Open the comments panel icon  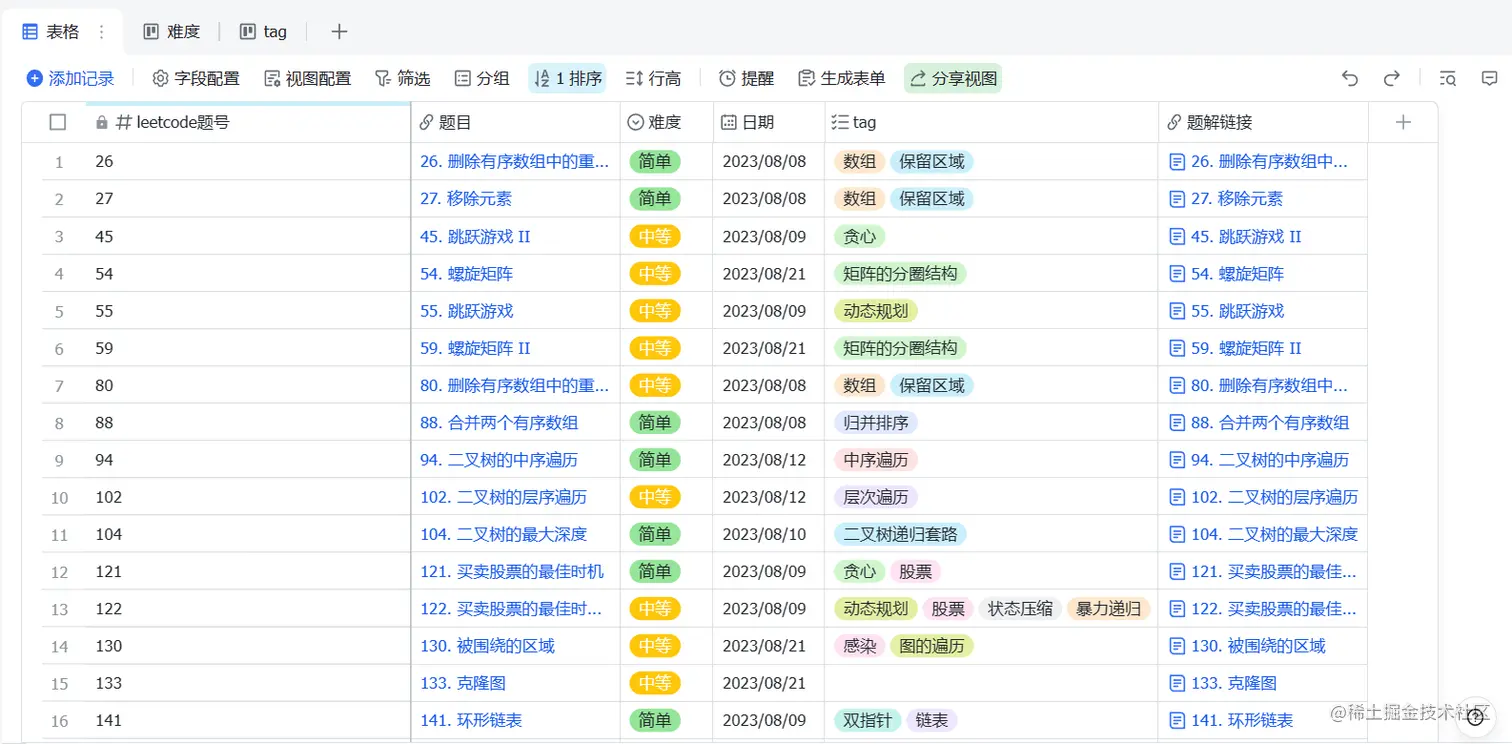pyautogui.click(x=1489, y=78)
